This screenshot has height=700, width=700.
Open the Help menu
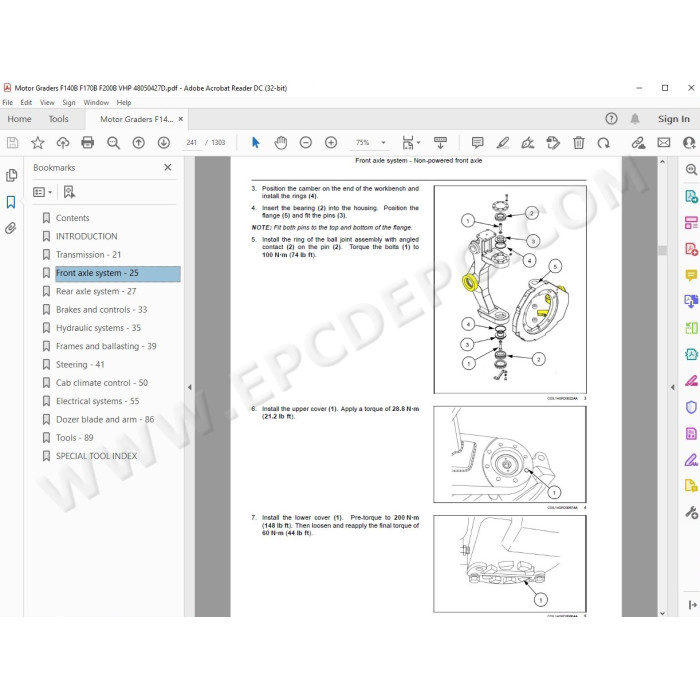(124, 102)
